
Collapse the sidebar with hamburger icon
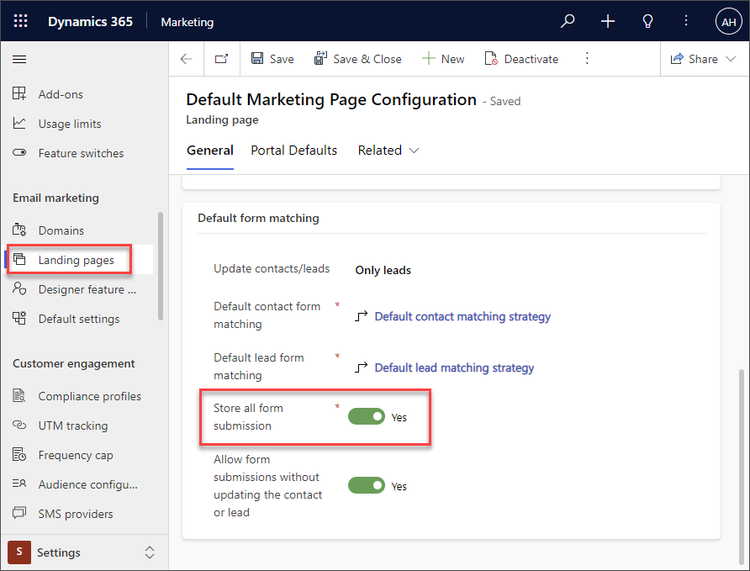[19, 59]
